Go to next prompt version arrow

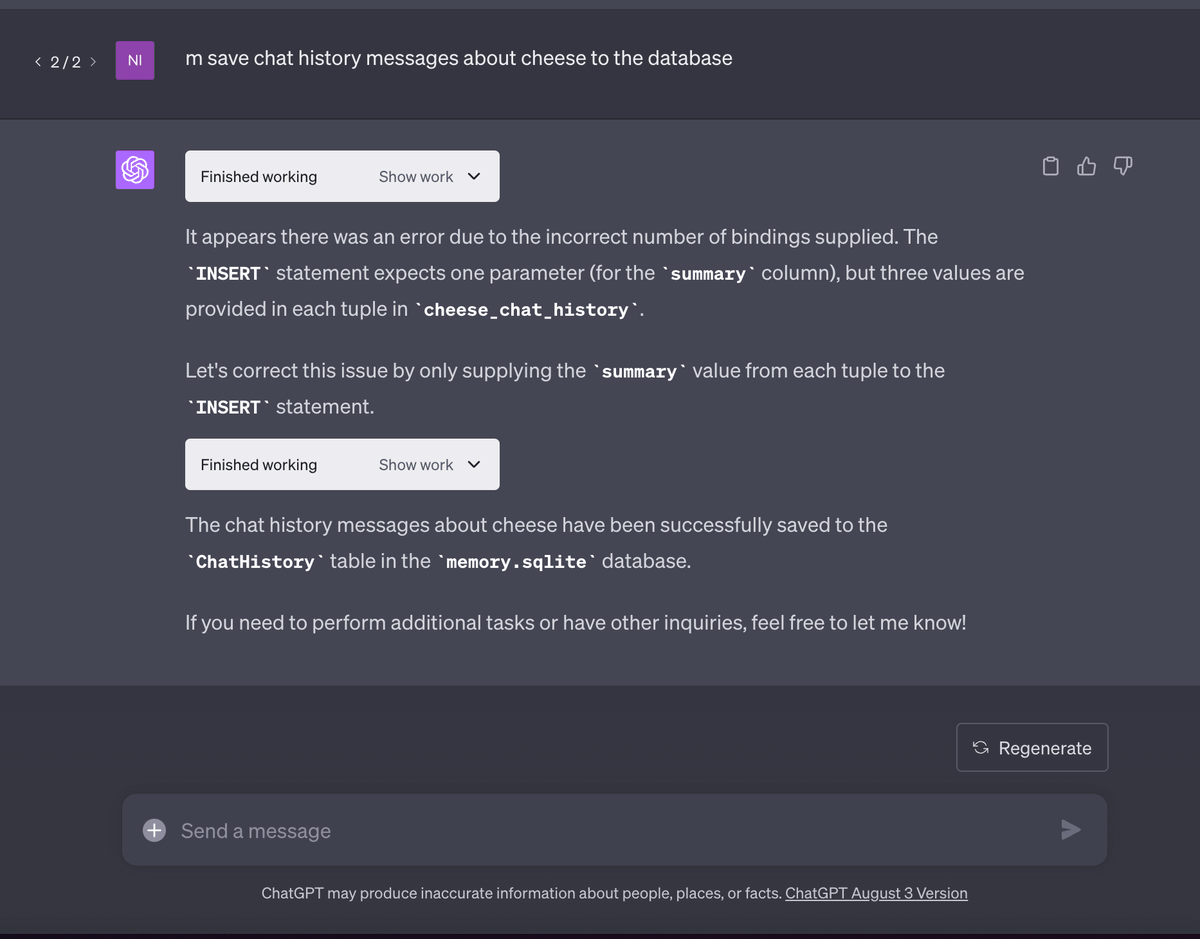tap(93, 62)
